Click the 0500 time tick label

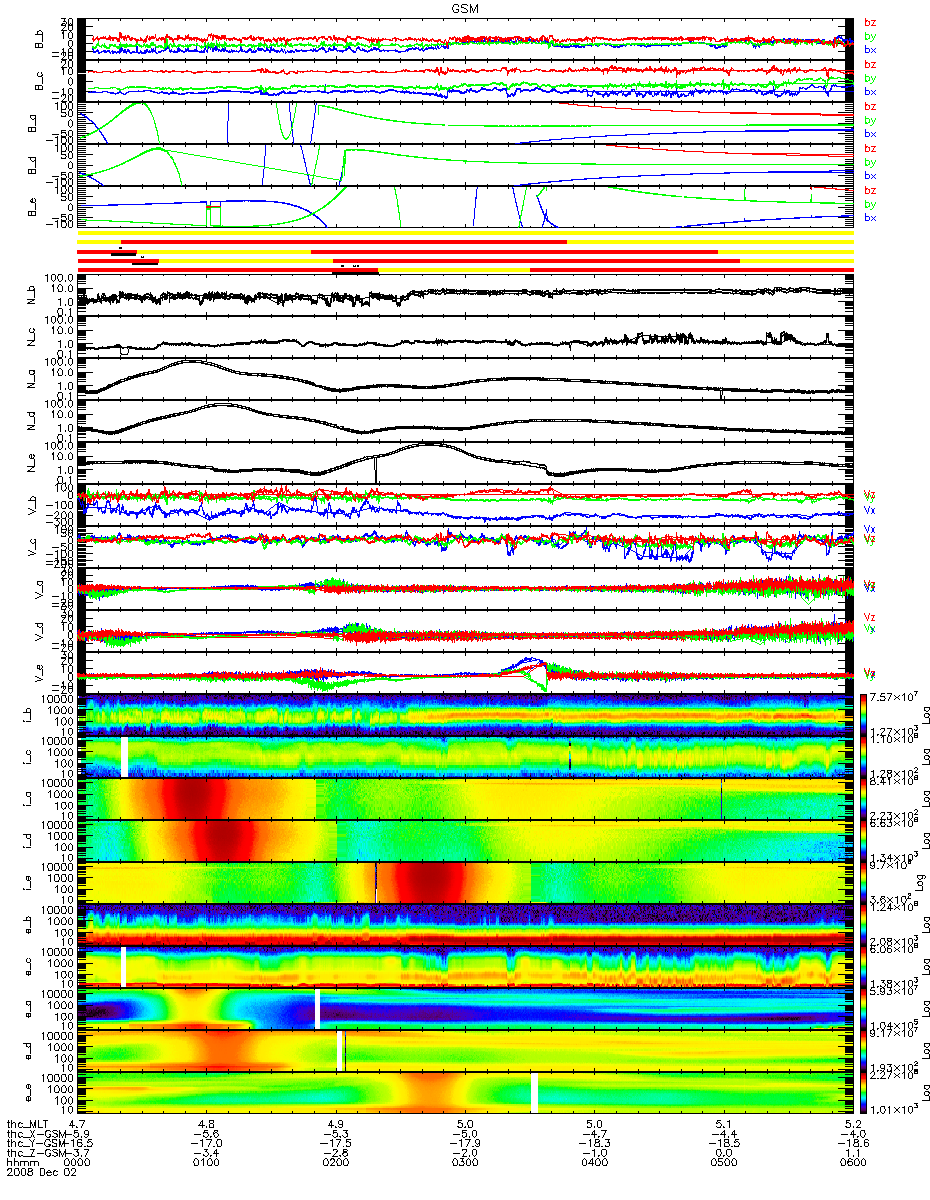(x=723, y=1163)
